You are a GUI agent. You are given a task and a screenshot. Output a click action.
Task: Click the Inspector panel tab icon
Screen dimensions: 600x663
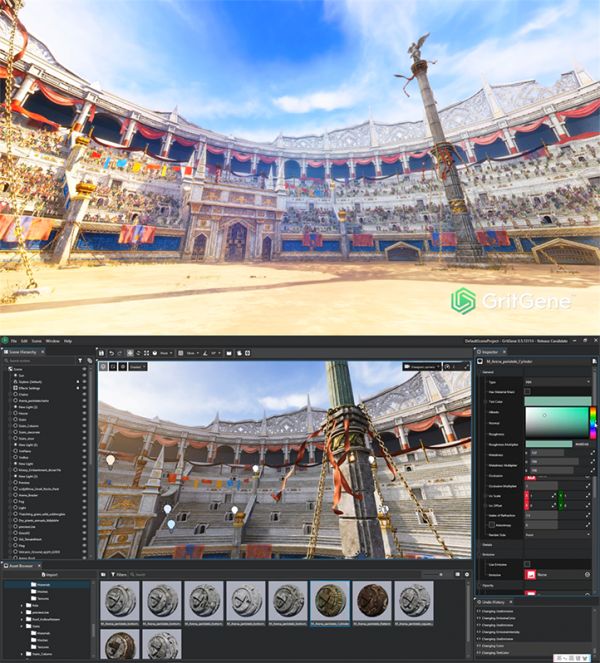tap(479, 352)
